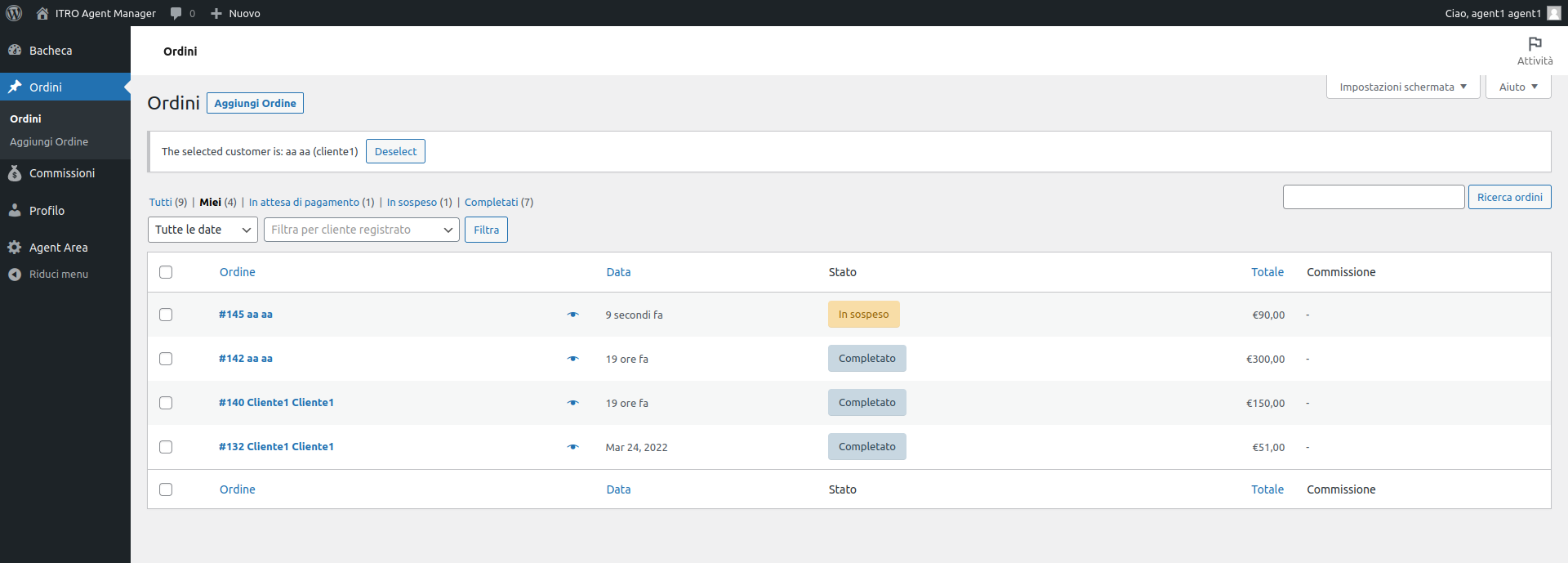This screenshot has height=563, width=1568.
Task: Toggle select-all checkbox in table footer
Action: coord(166,489)
